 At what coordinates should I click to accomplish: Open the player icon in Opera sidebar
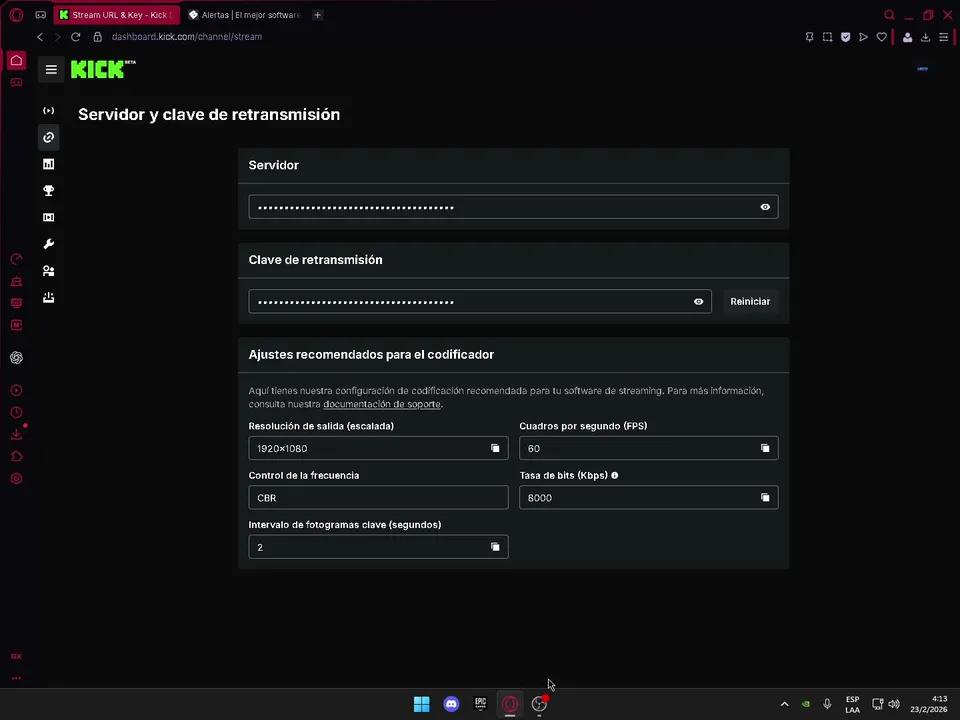pos(17,390)
